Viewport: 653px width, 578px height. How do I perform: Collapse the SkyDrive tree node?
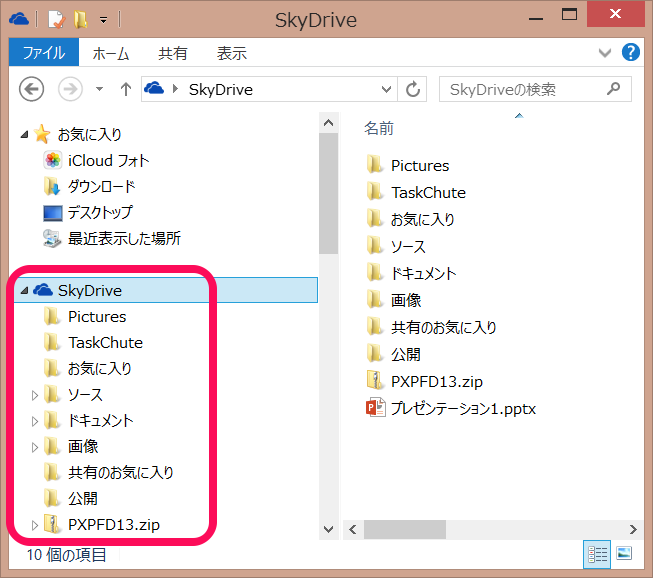pyautogui.click(x=25, y=290)
